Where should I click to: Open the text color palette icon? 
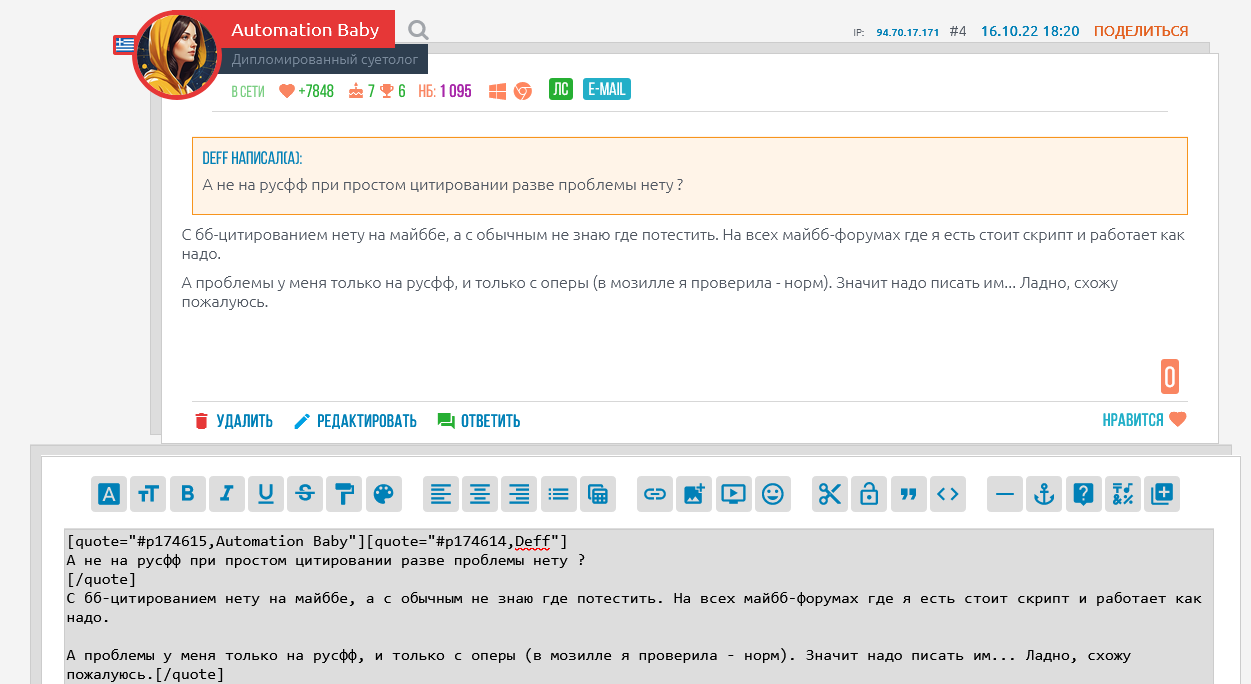[382, 493]
